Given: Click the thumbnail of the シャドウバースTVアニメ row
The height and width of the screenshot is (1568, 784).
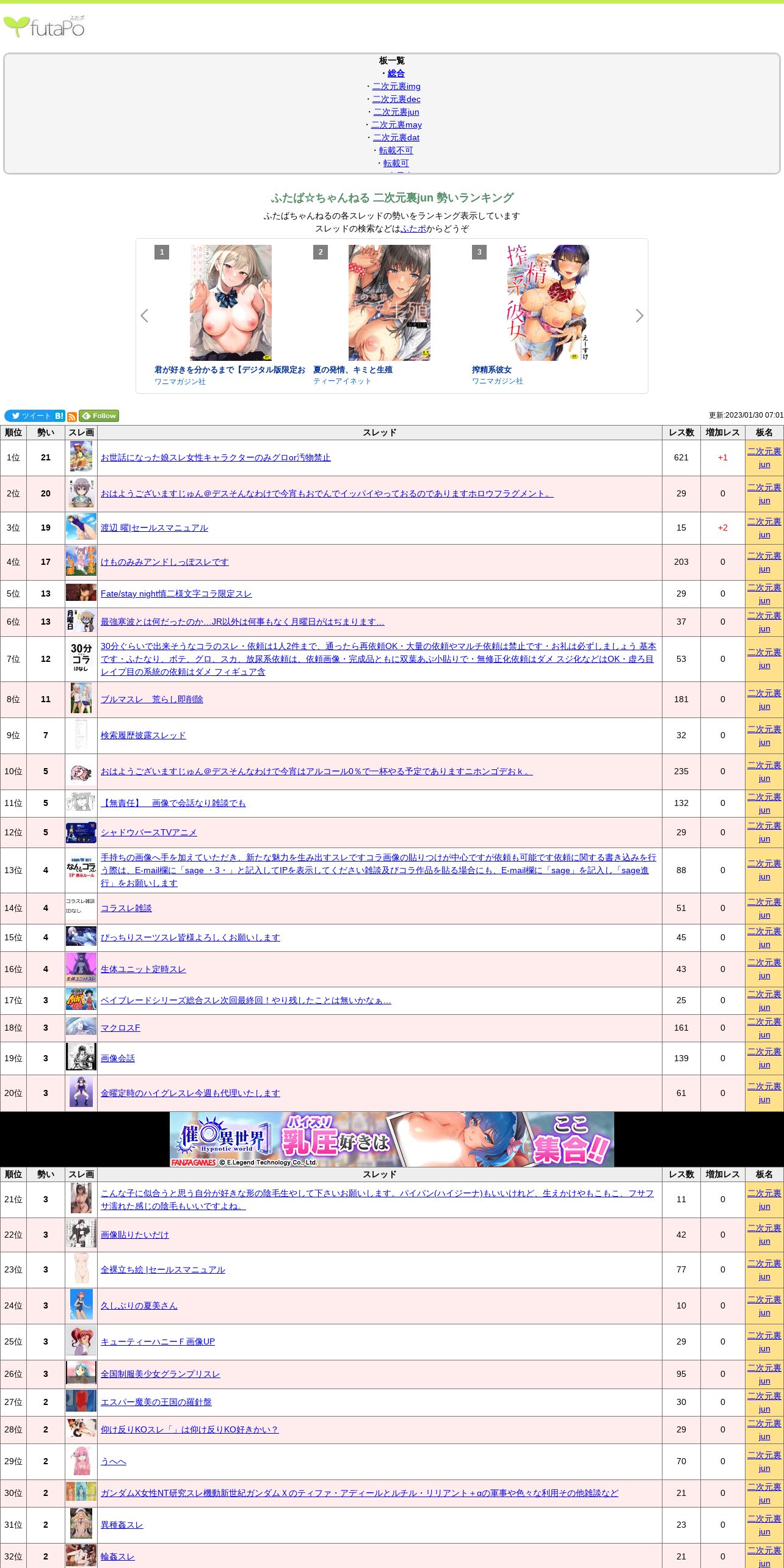Looking at the screenshot, I should tap(81, 832).
